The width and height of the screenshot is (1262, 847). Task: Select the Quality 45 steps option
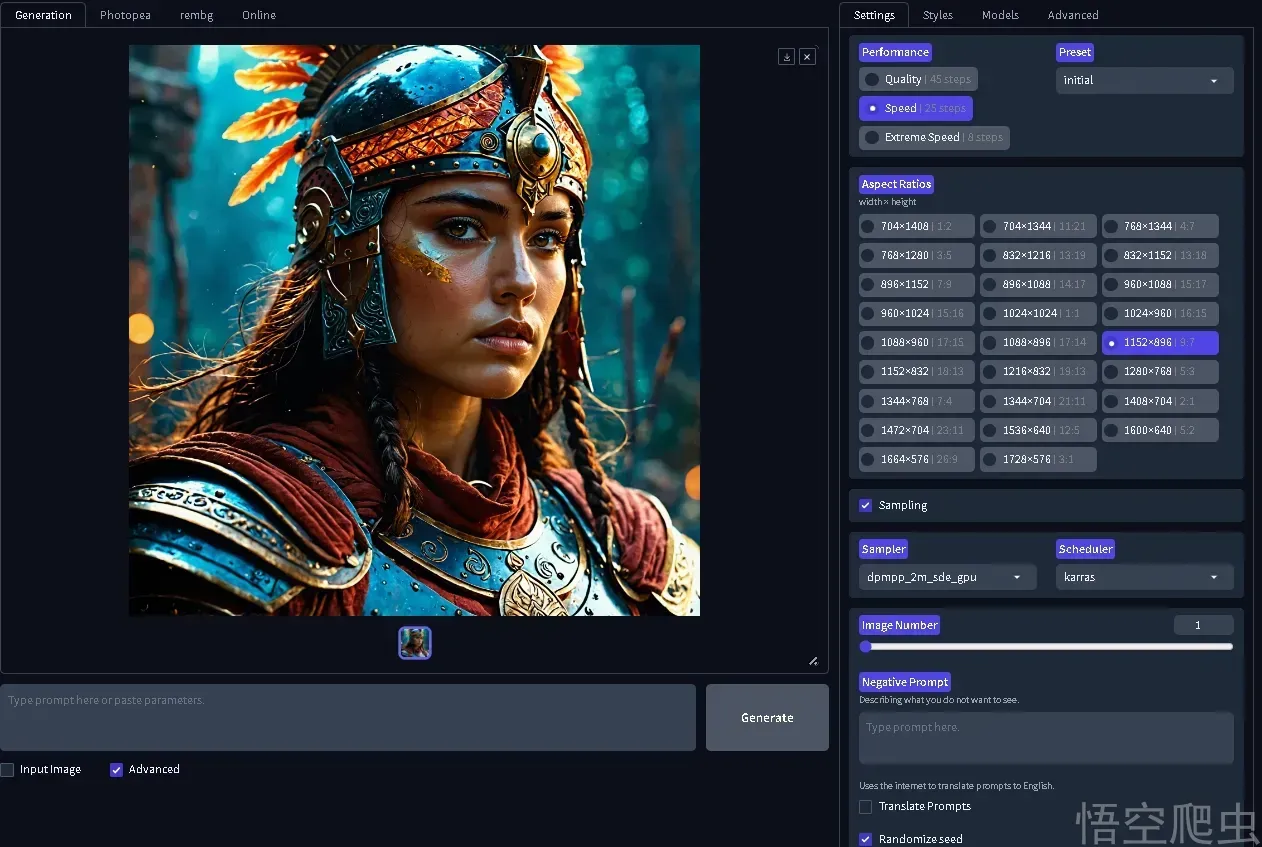point(918,79)
